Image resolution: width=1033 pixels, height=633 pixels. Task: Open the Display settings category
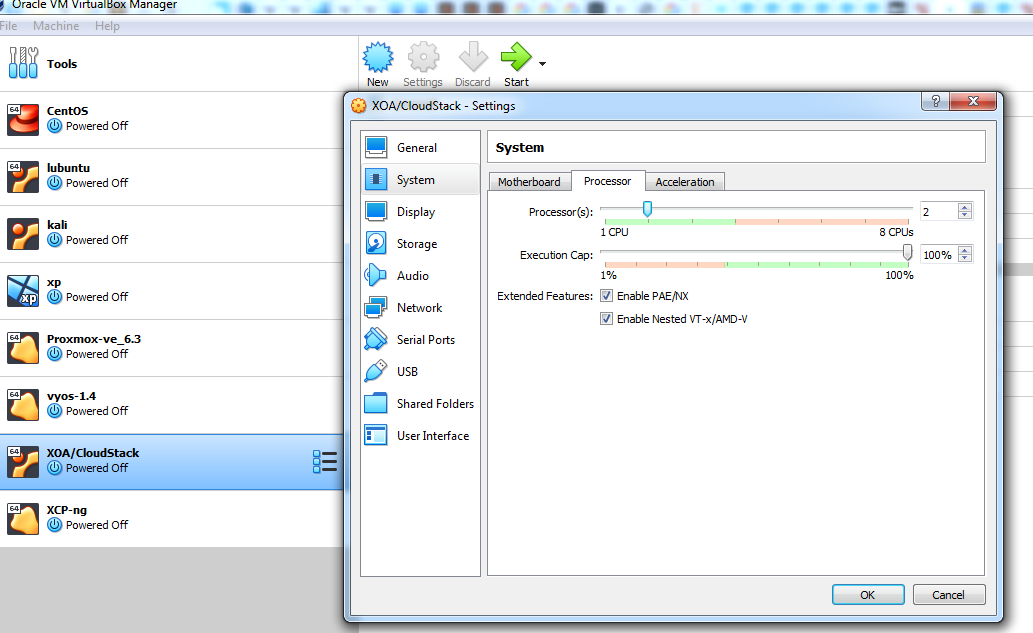(420, 211)
